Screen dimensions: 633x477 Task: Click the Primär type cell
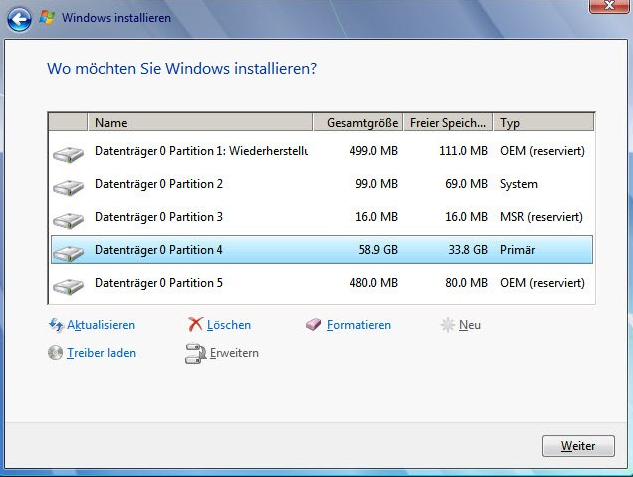(518, 250)
